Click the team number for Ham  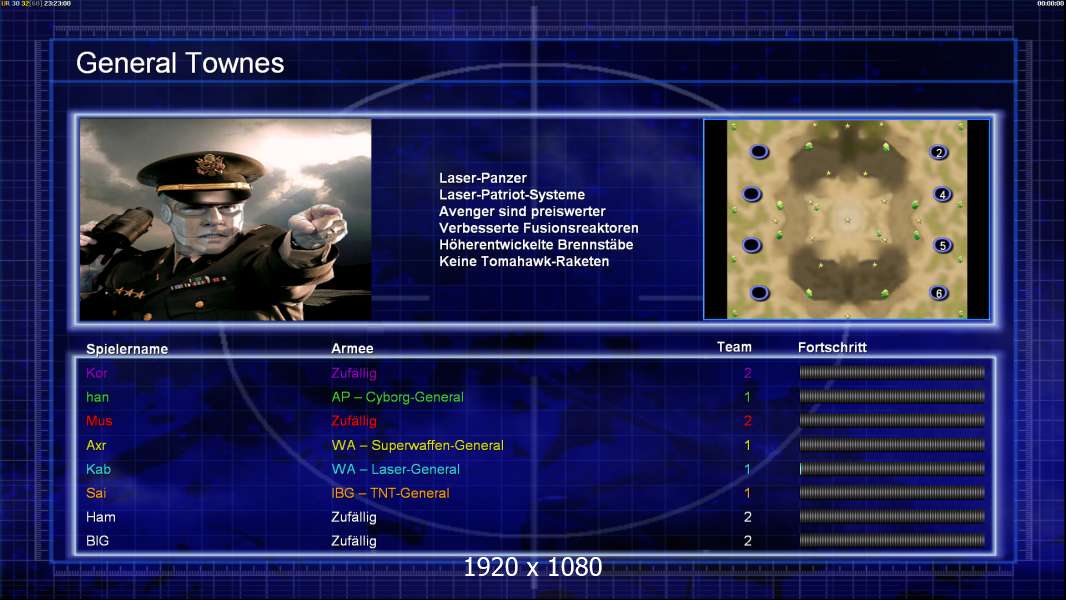click(747, 517)
